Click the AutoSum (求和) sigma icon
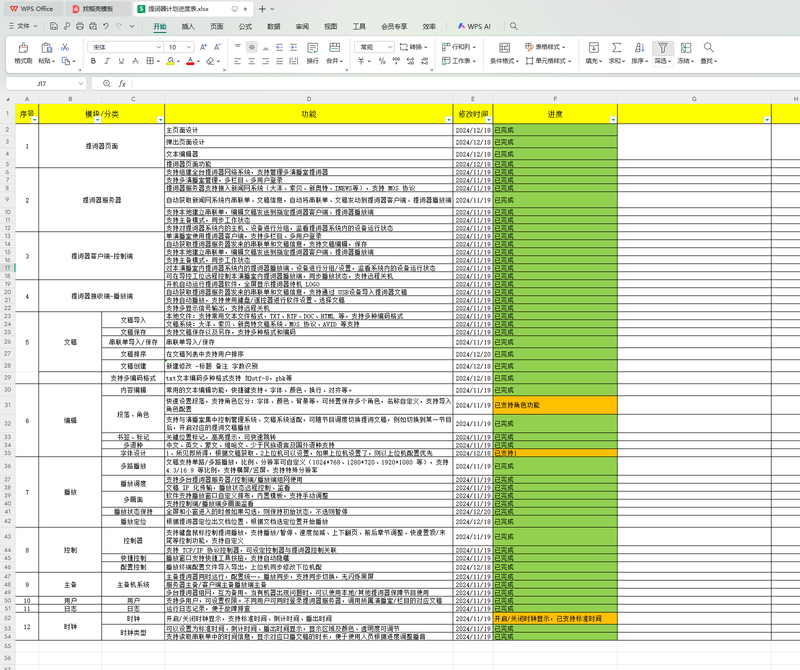 pyautogui.click(x=617, y=47)
